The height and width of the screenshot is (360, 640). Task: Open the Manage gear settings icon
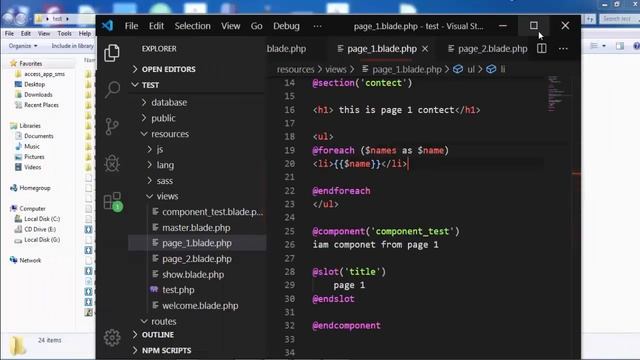pos(112,337)
